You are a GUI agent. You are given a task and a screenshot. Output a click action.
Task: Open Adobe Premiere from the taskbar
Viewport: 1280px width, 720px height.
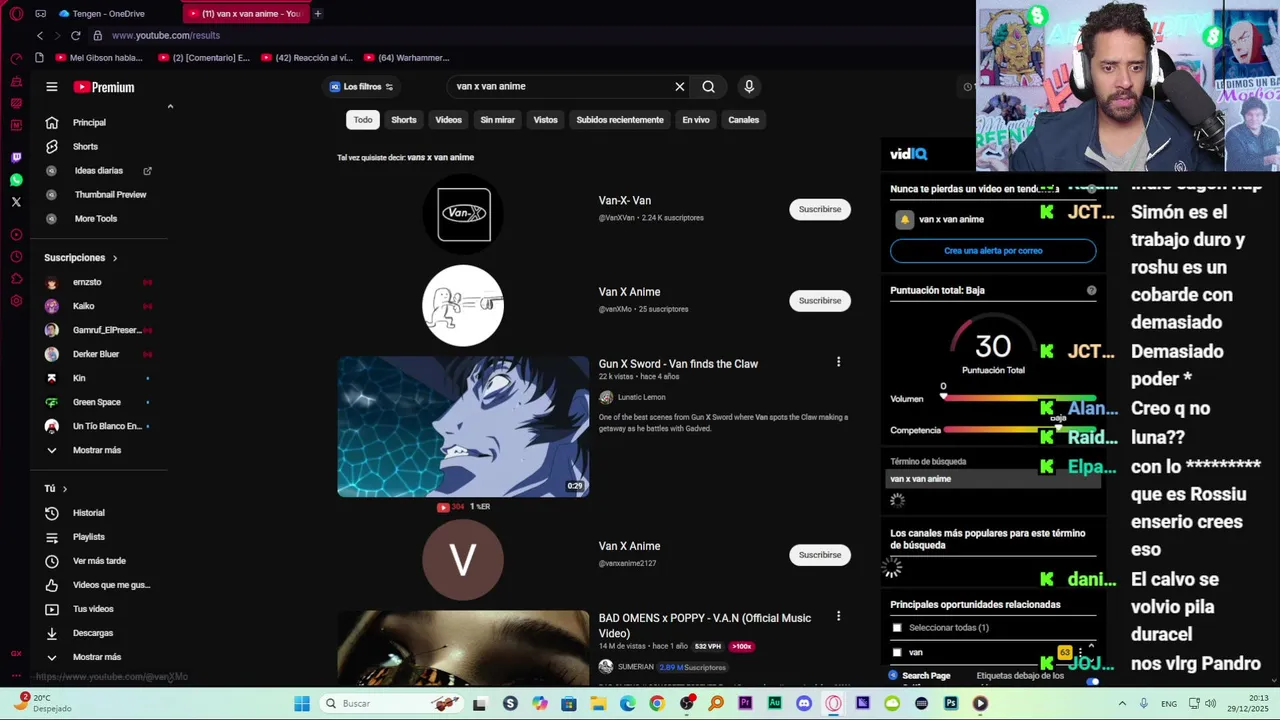pos(745,704)
